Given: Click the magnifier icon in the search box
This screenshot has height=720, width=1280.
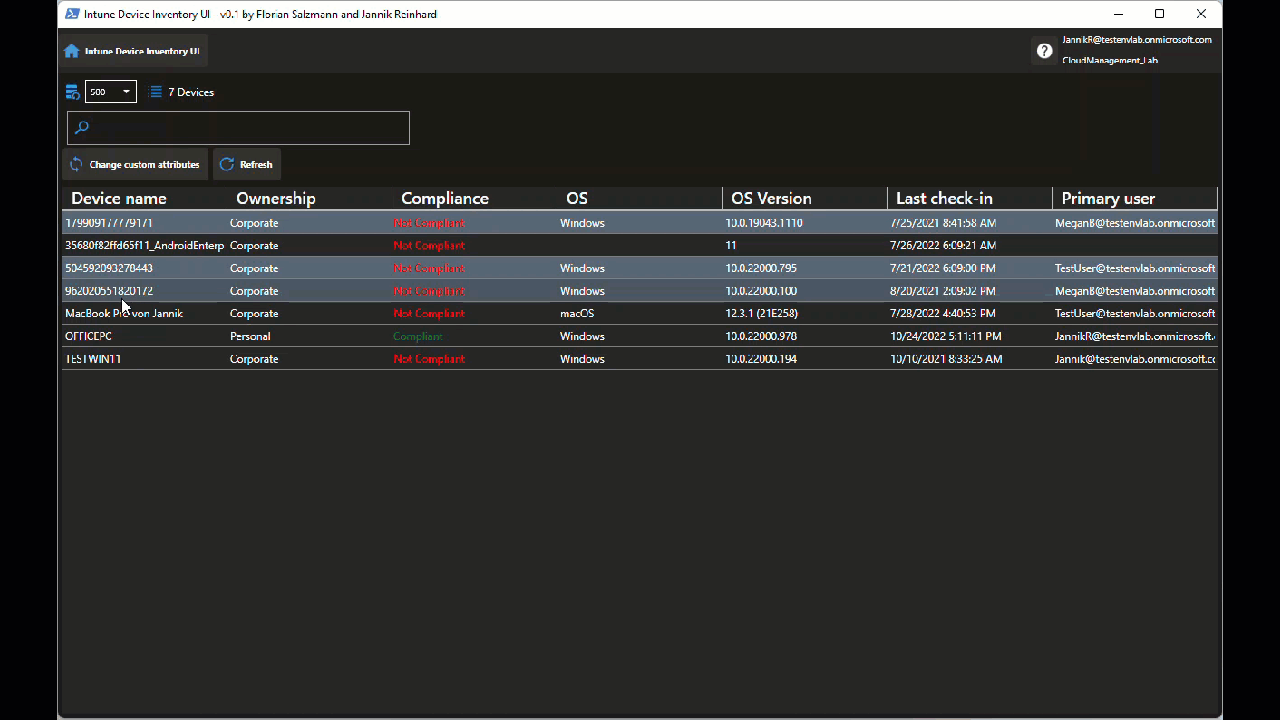Looking at the screenshot, I should click(82, 127).
